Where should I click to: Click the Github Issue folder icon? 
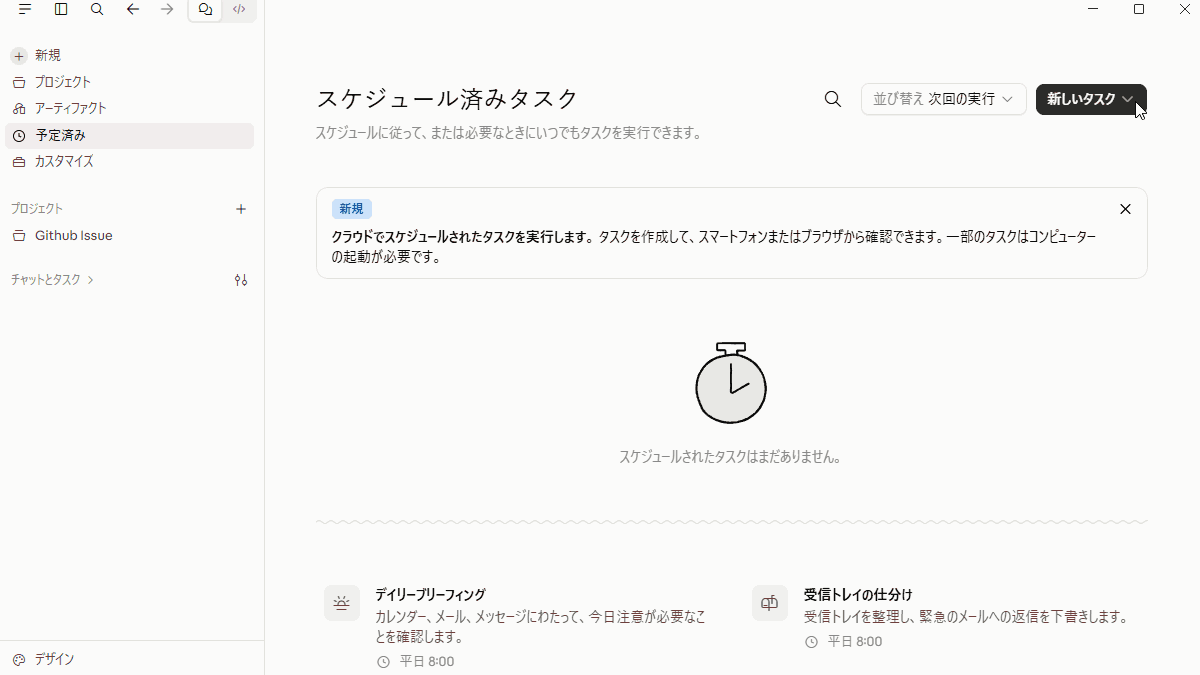pyautogui.click(x=19, y=236)
